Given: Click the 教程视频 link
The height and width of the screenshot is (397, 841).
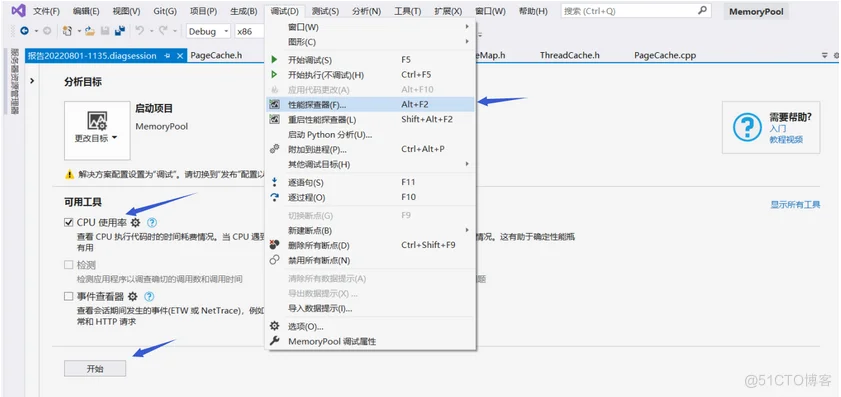Looking at the screenshot, I should [786, 139].
